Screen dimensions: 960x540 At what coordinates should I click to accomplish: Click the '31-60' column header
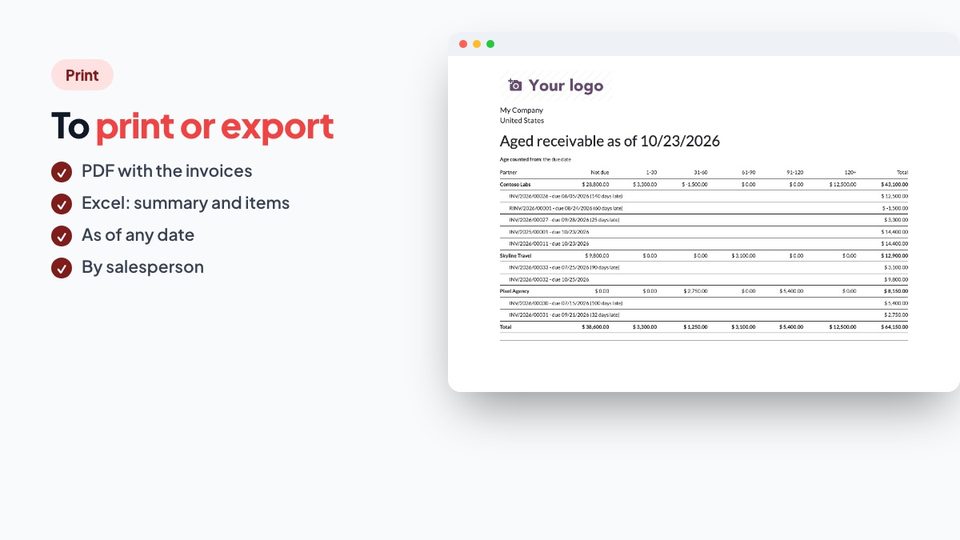(700, 173)
